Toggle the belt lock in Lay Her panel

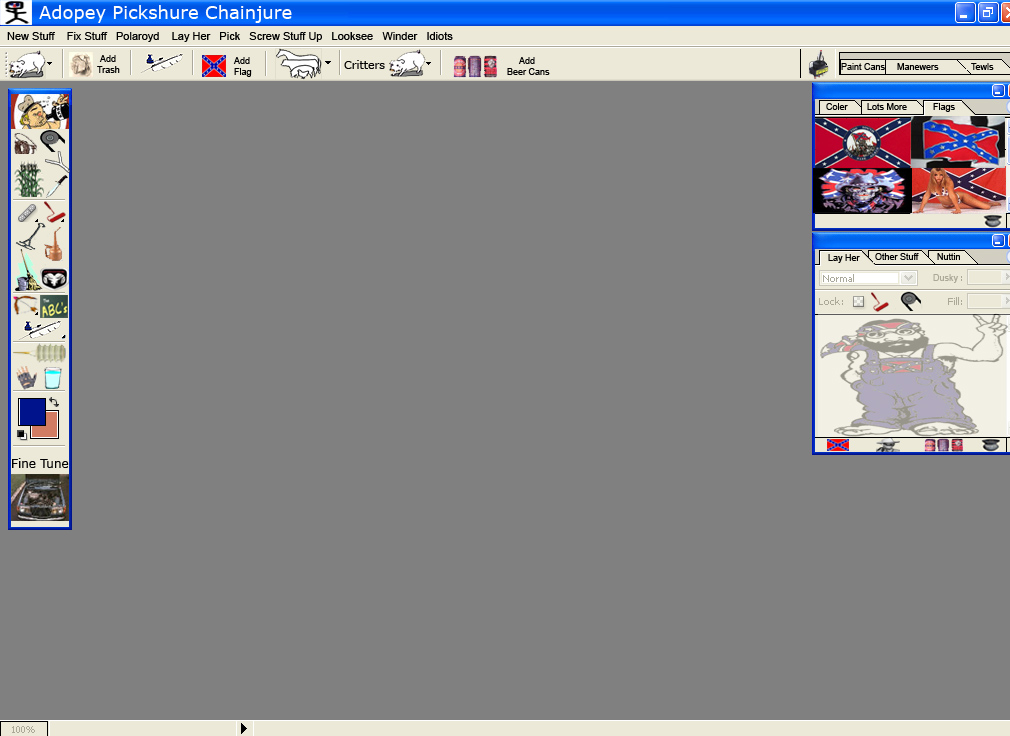[x=911, y=301]
